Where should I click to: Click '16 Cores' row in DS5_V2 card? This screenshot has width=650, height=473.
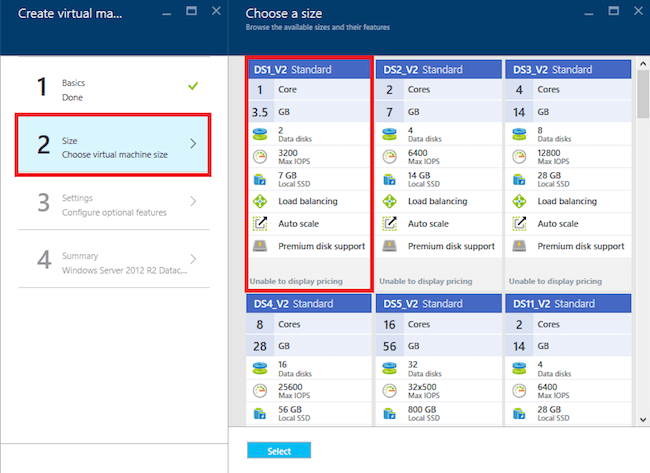pos(439,324)
